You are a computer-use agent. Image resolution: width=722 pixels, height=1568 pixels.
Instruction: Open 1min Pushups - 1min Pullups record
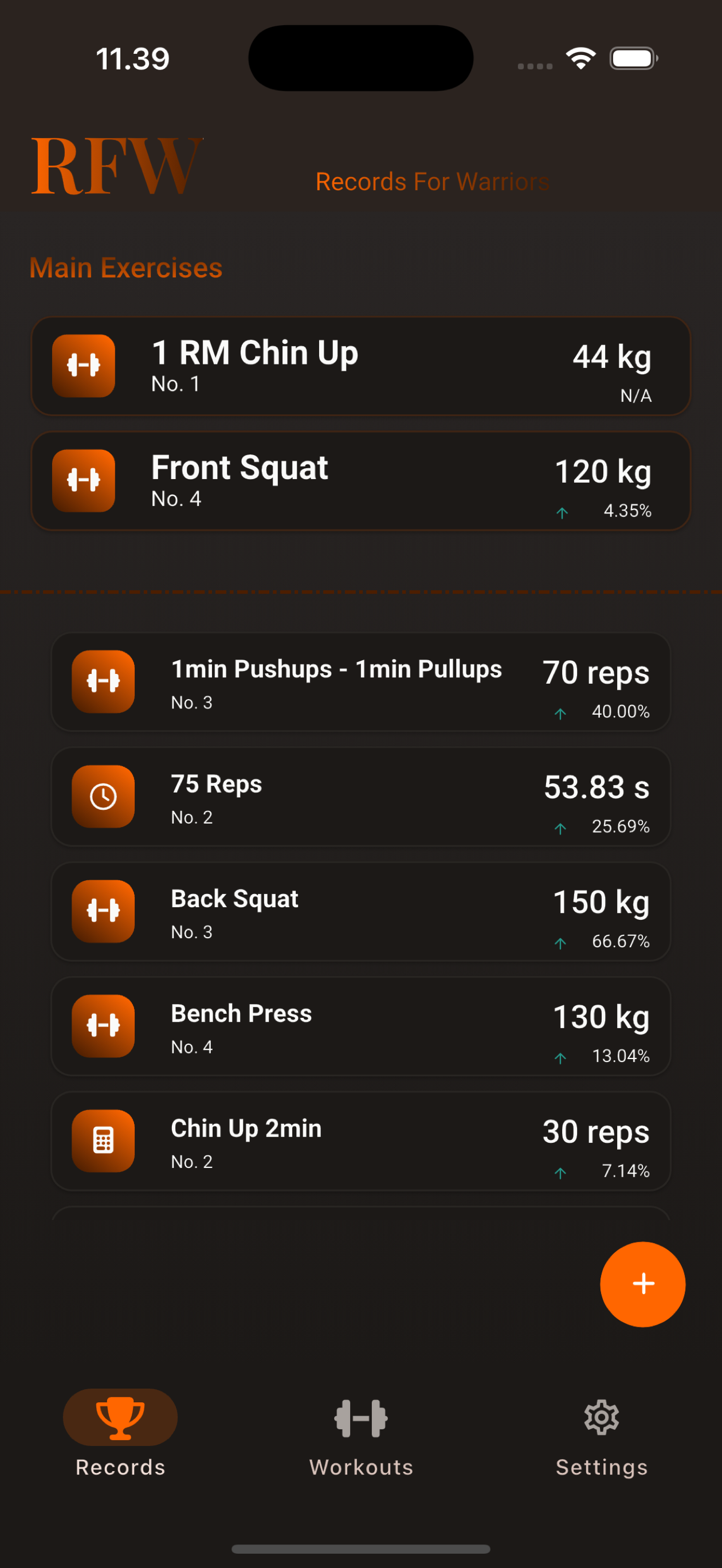[336, 681]
